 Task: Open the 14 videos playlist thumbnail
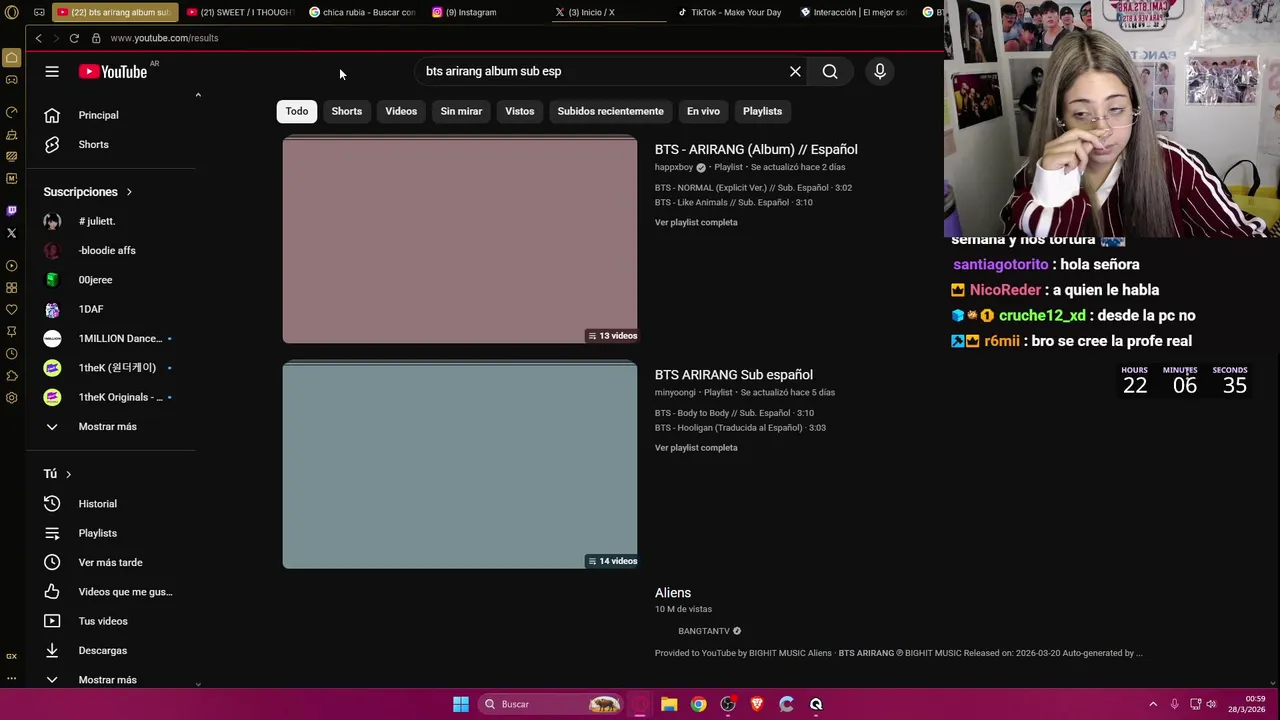click(x=460, y=465)
